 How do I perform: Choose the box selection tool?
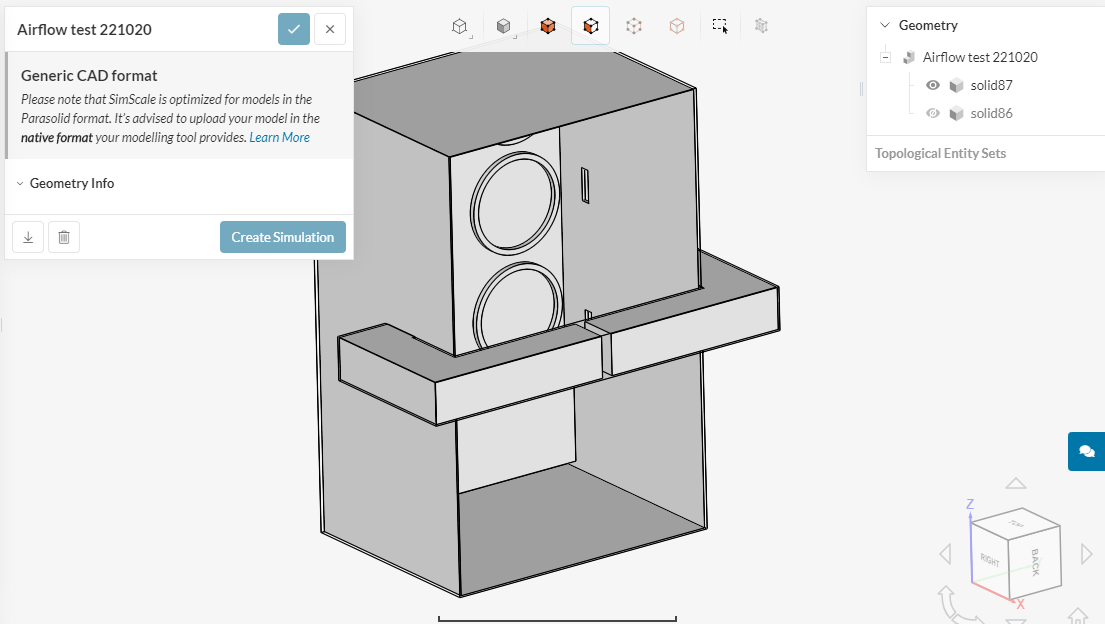[720, 26]
